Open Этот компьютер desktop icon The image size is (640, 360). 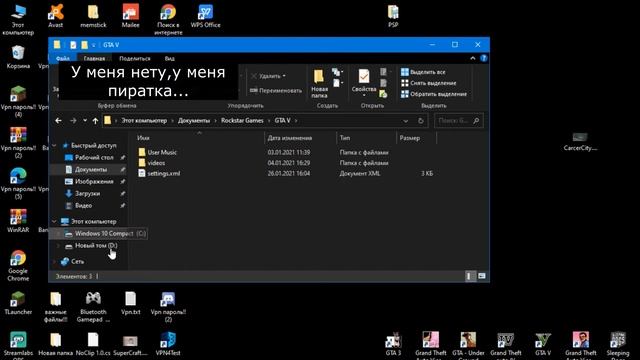tap(18, 19)
